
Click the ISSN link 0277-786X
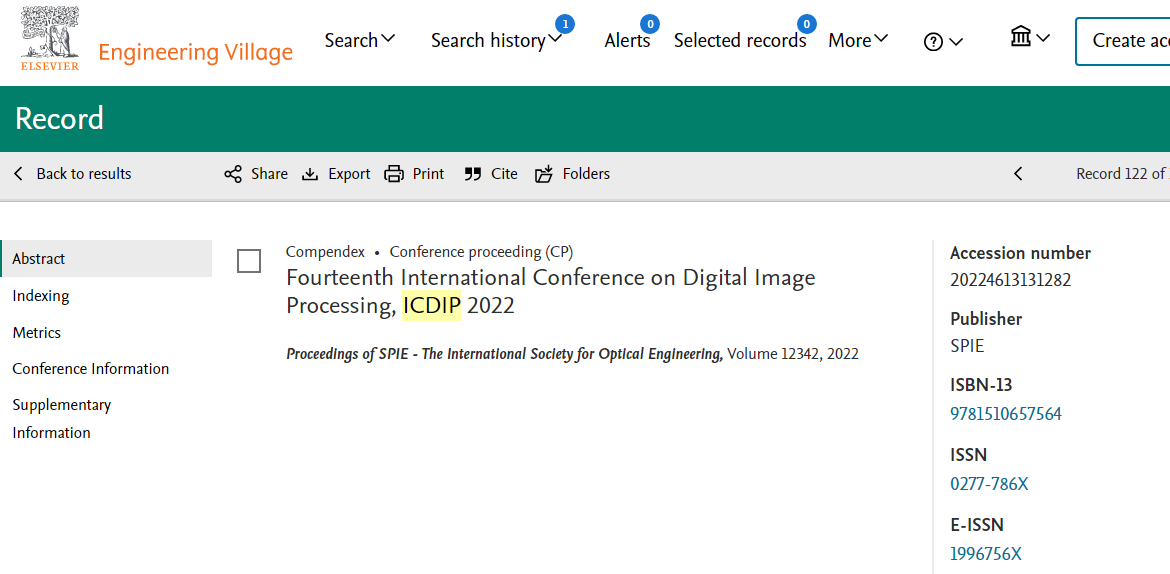(x=989, y=484)
